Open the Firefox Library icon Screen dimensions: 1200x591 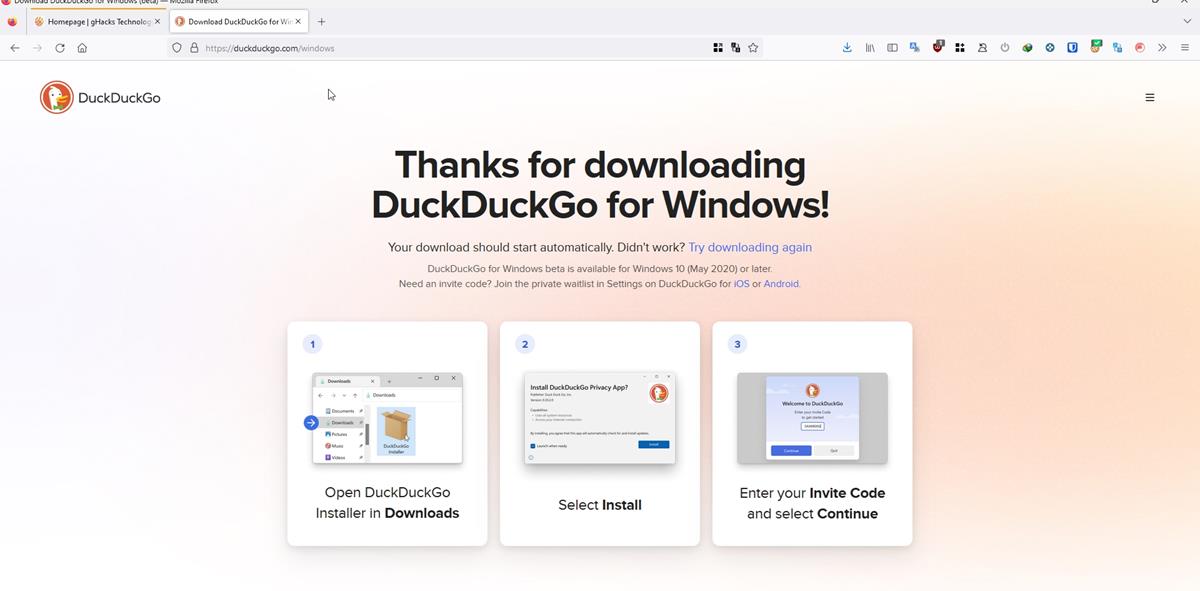869,47
